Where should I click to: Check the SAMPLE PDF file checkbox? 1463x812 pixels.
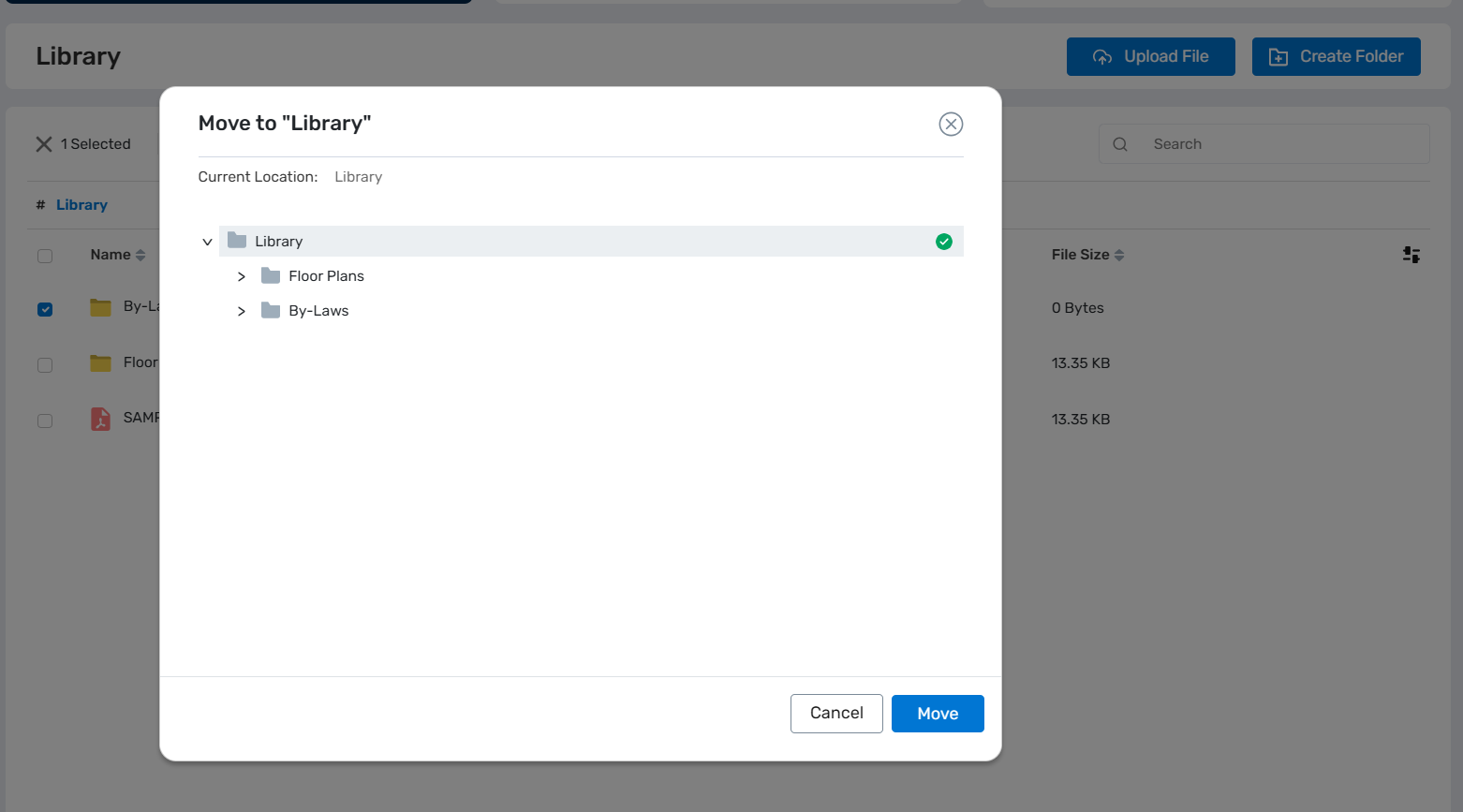(45, 421)
